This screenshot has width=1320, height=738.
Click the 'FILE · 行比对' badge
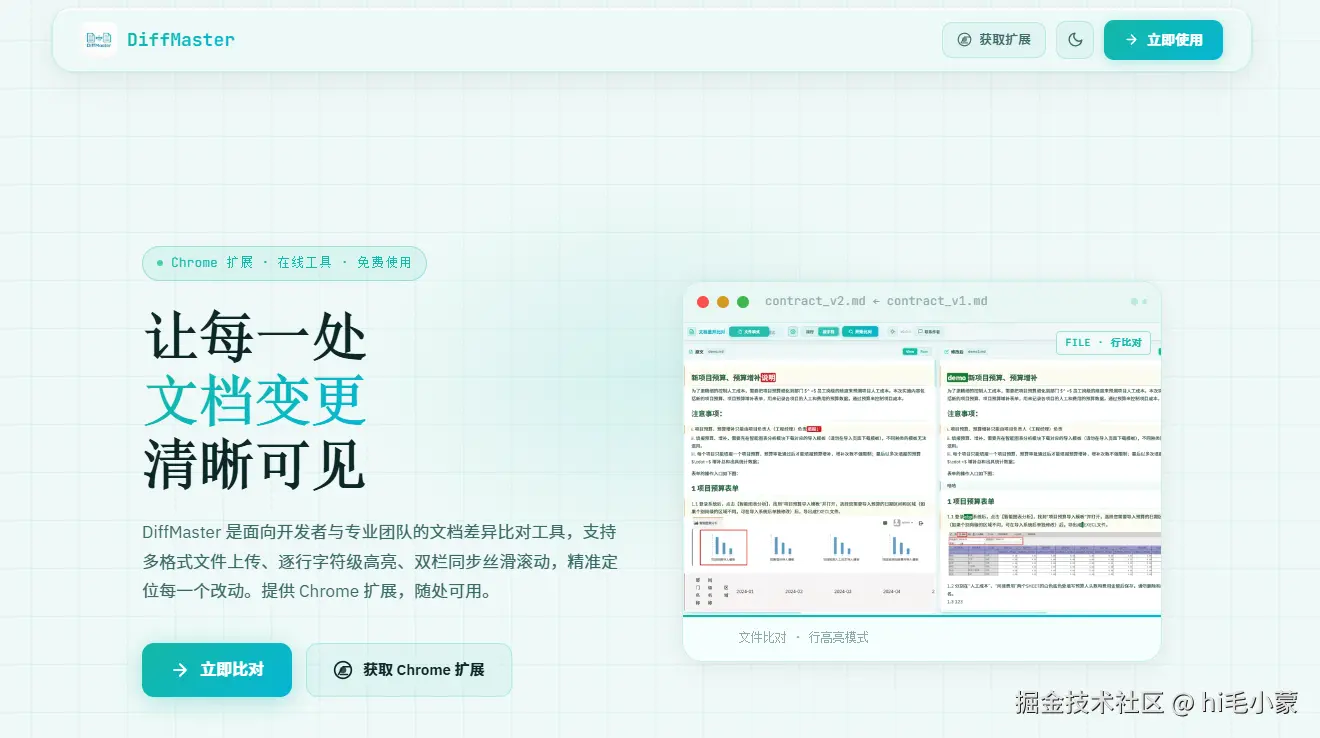pyautogui.click(x=1103, y=343)
